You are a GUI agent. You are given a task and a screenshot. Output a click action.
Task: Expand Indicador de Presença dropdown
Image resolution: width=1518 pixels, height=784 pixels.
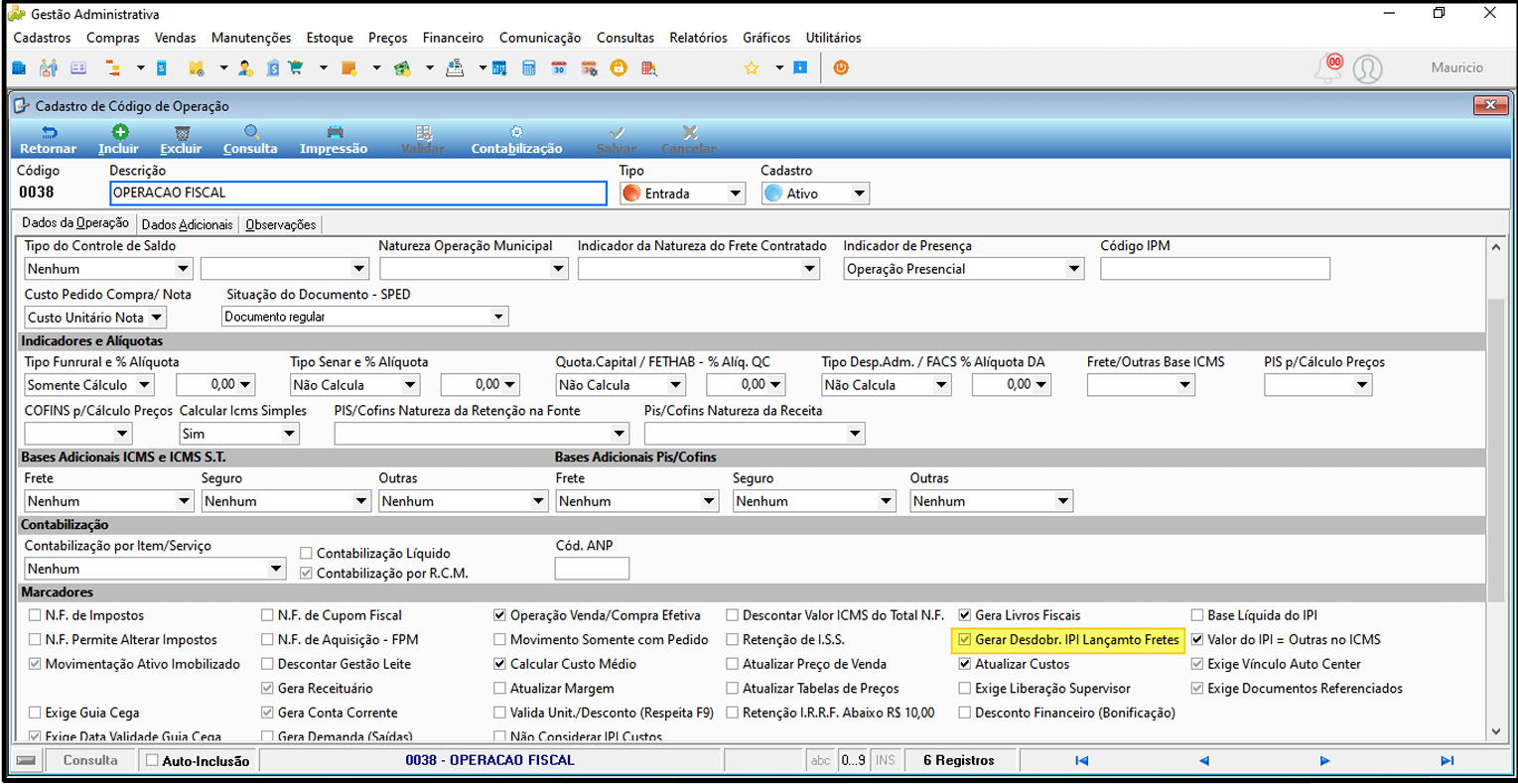pyautogui.click(x=963, y=269)
